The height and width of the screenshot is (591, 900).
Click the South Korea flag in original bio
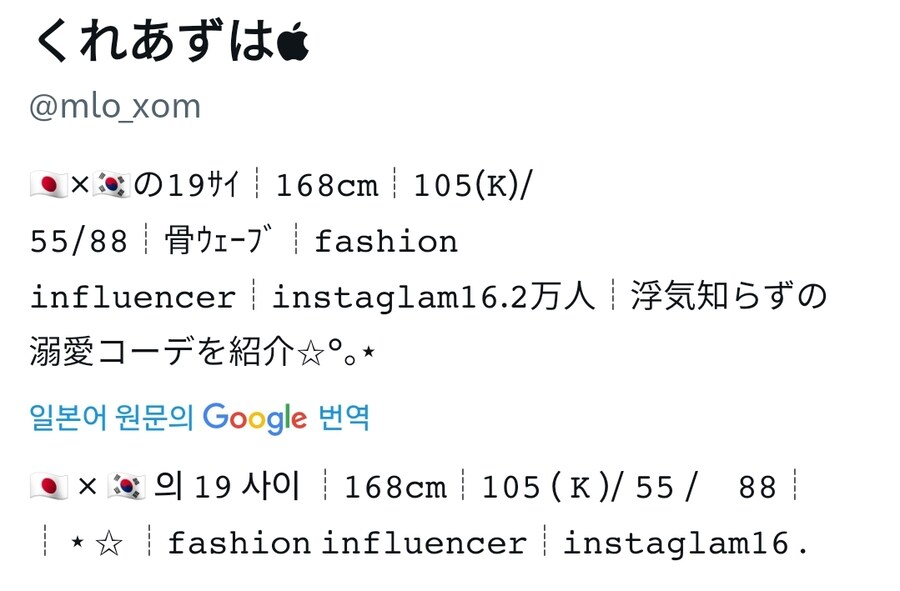[111, 185]
